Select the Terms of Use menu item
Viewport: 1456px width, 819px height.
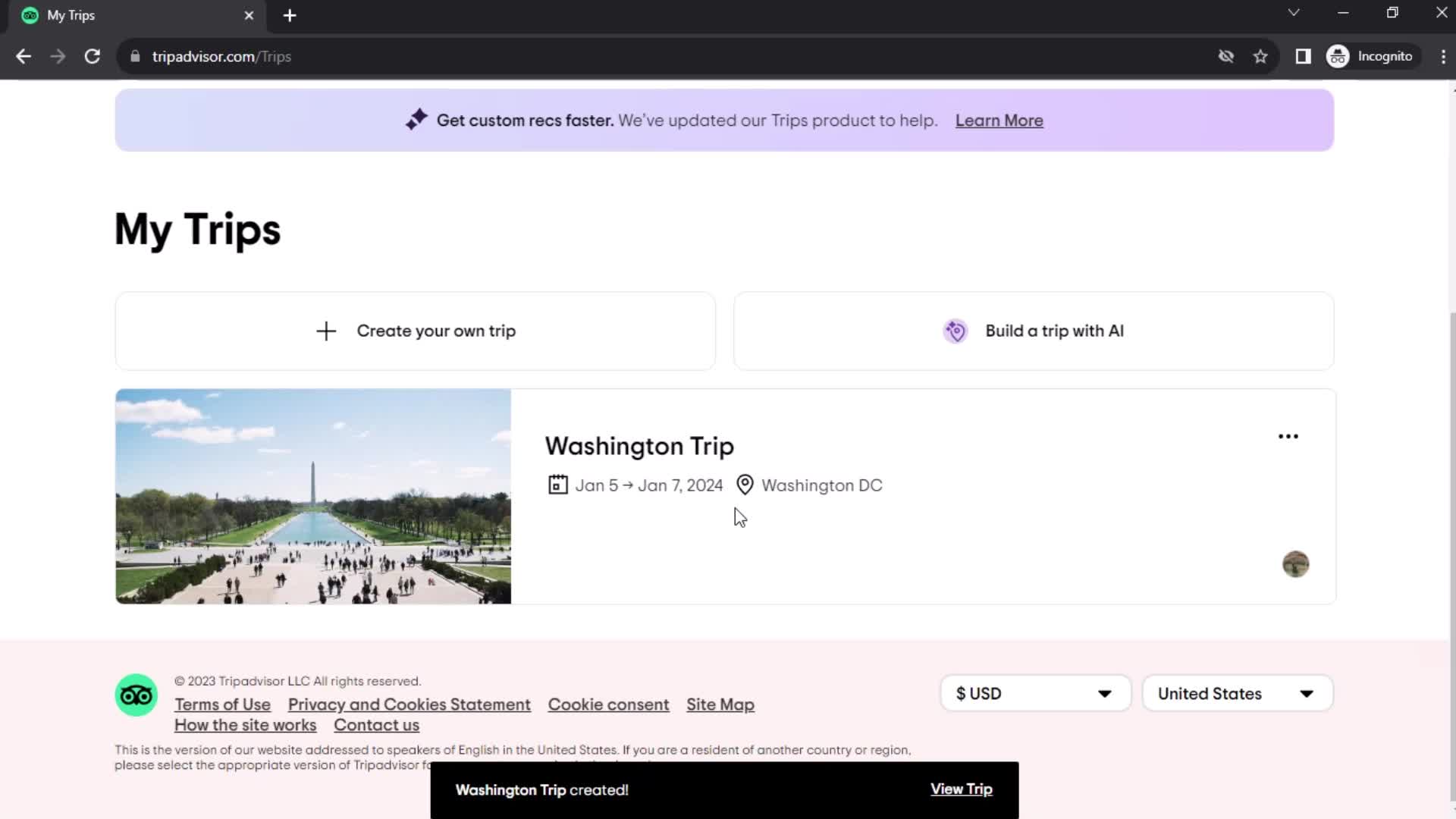click(222, 704)
